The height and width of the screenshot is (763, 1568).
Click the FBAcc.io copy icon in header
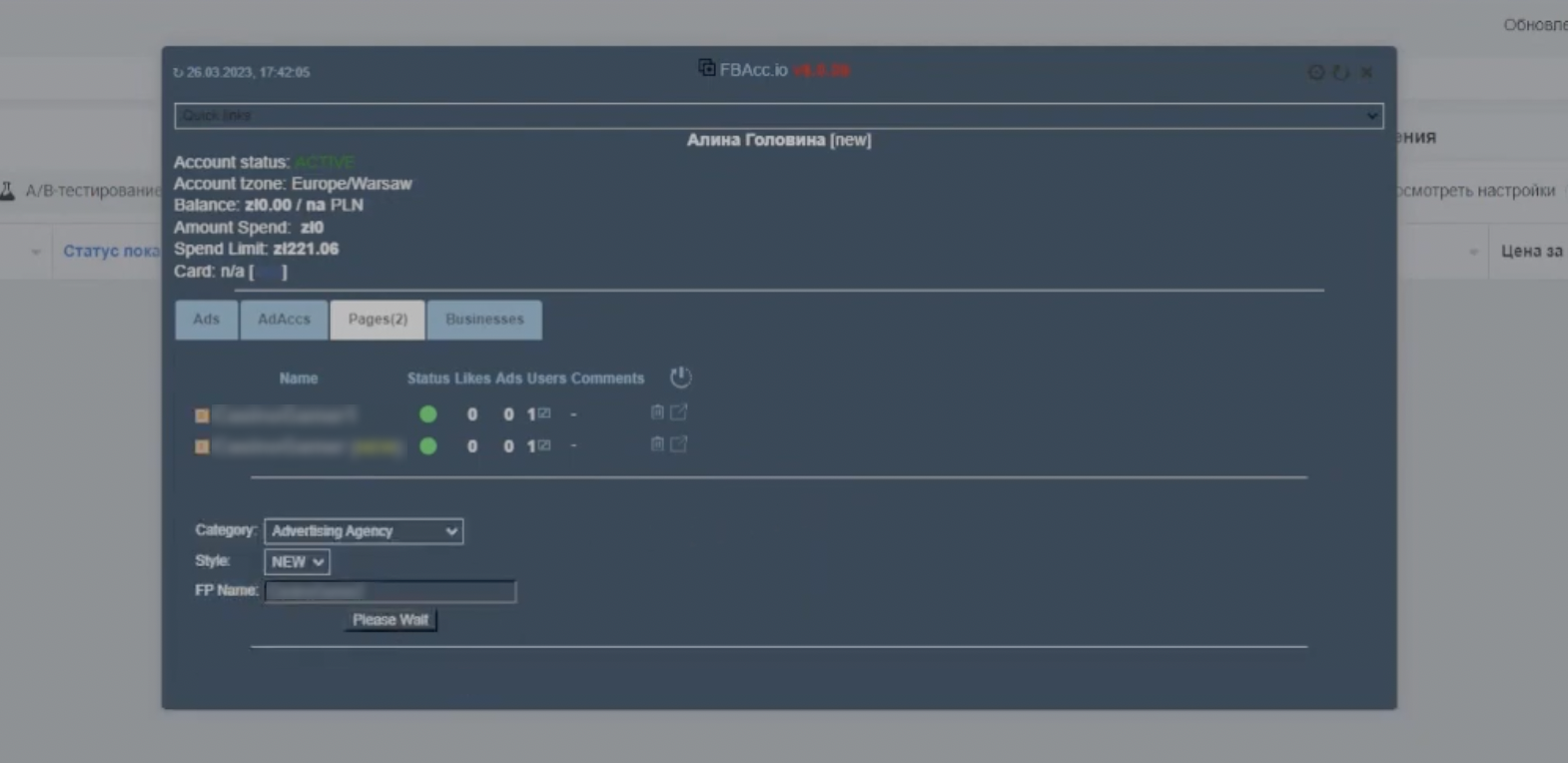coord(706,68)
